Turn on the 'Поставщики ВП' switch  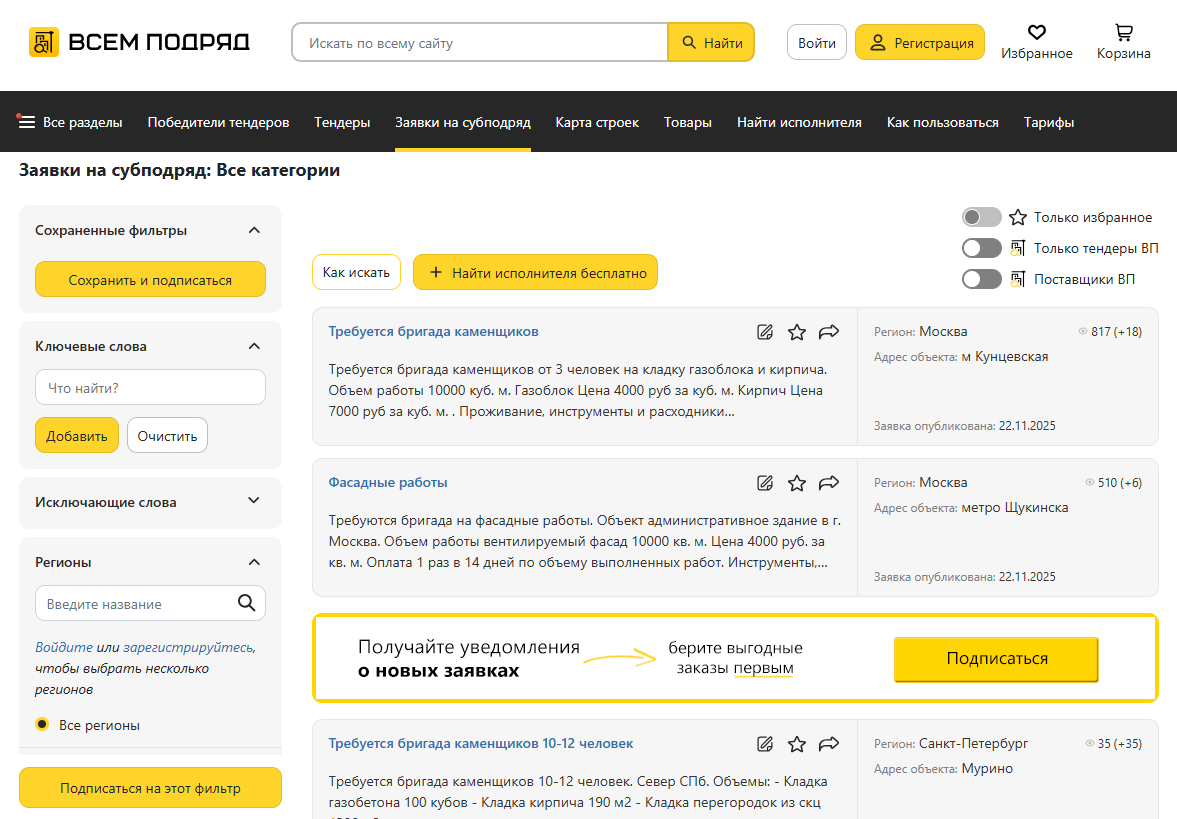point(981,279)
